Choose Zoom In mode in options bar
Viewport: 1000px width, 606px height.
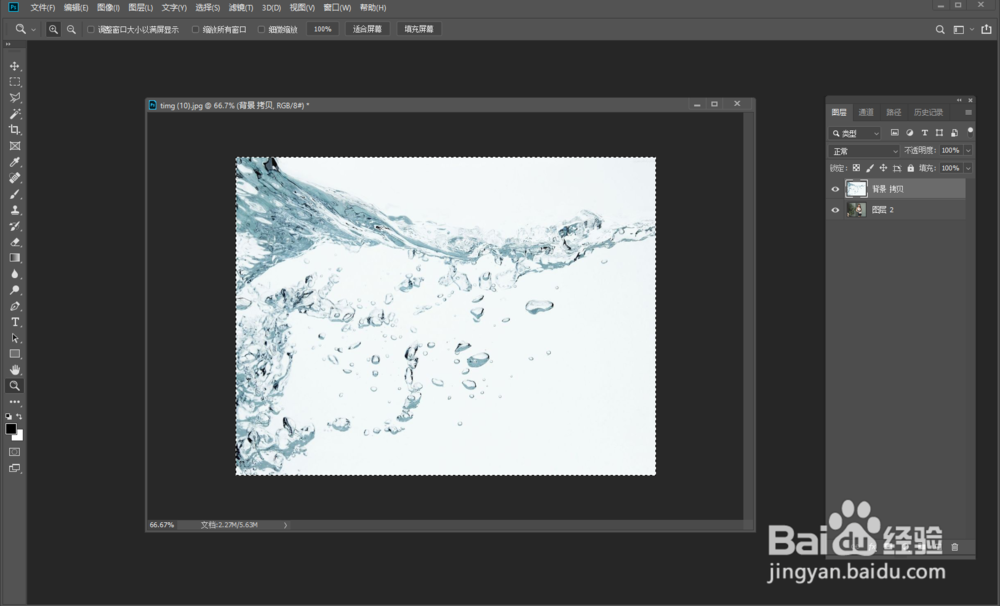[54, 29]
